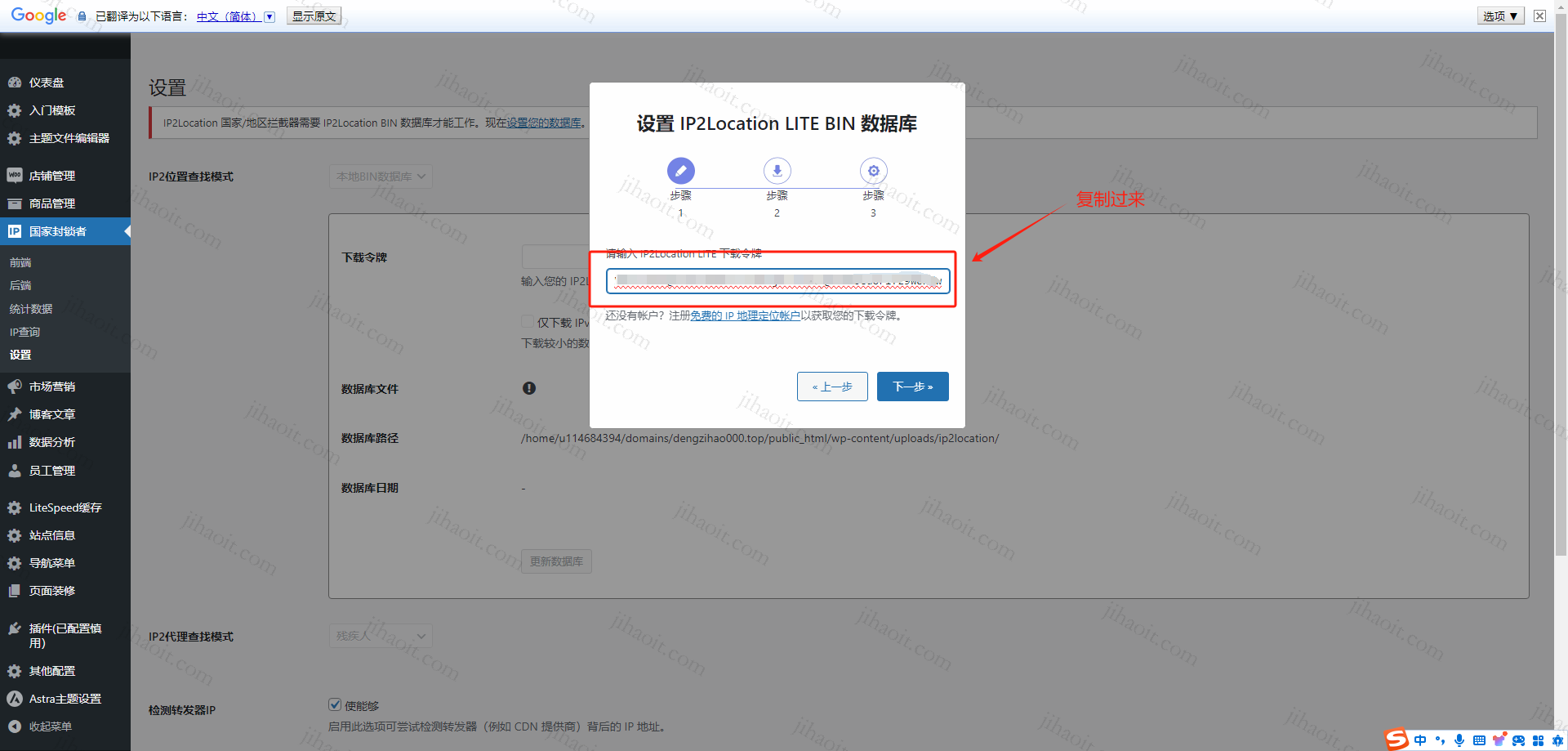Image resolution: width=1568 pixels, height=751 pixels.
Task: Click the 站点信息 gear icon
Action: pos(14,535)
